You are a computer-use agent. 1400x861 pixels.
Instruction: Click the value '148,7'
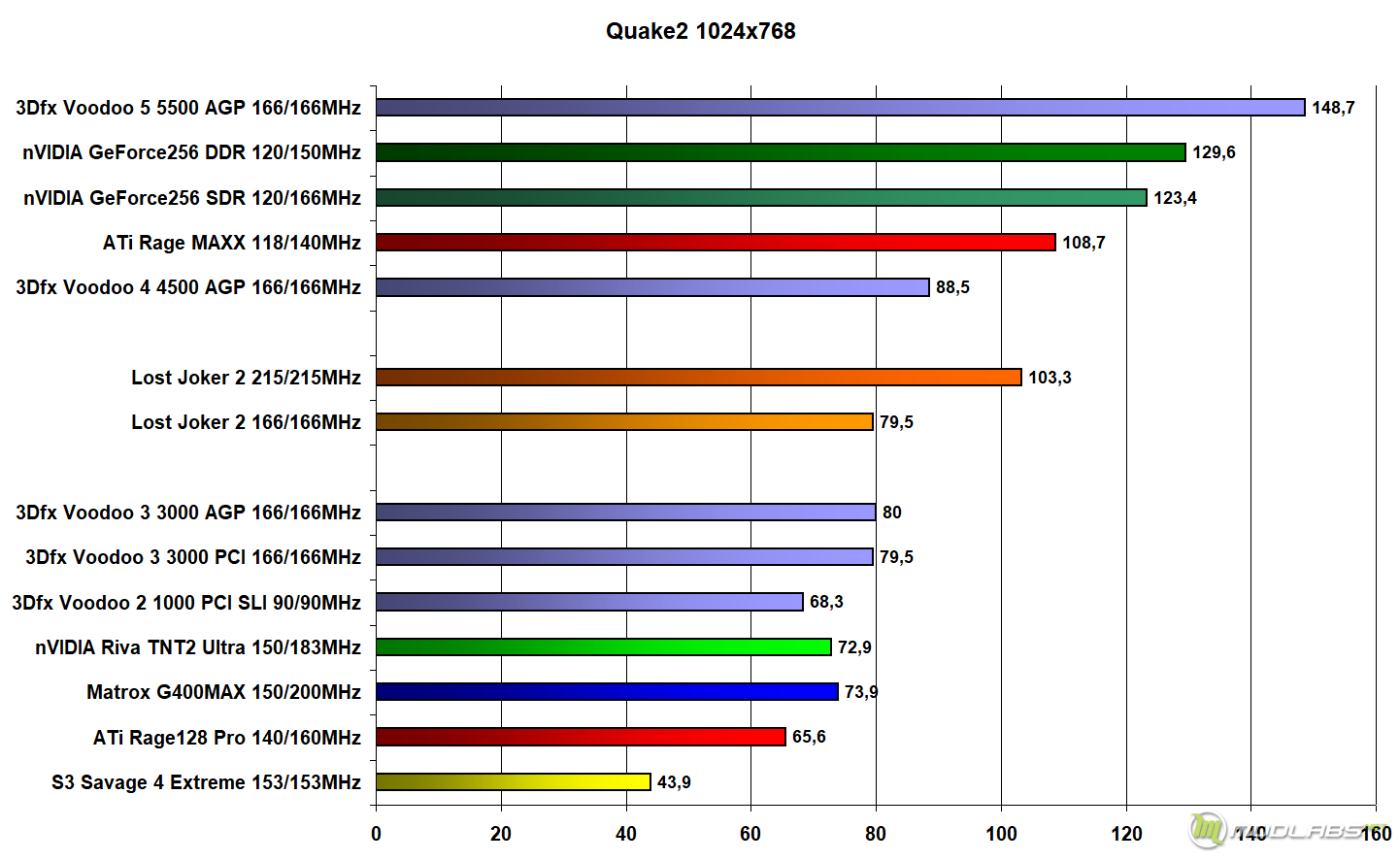pyautogui.click(x=1333, y=108)
